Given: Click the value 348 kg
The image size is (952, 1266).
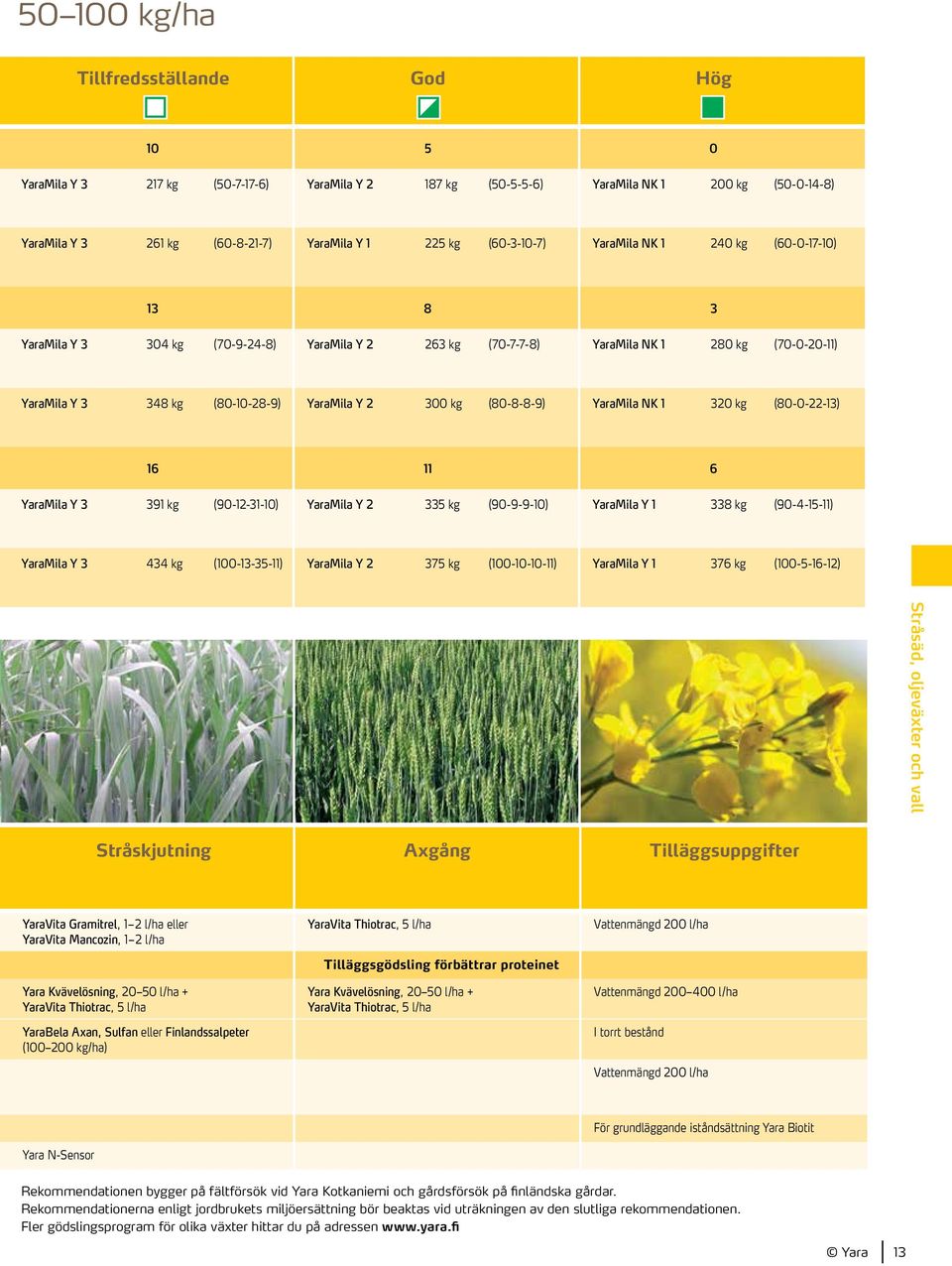Looking at the screenshot, I should tap(165, 404).
